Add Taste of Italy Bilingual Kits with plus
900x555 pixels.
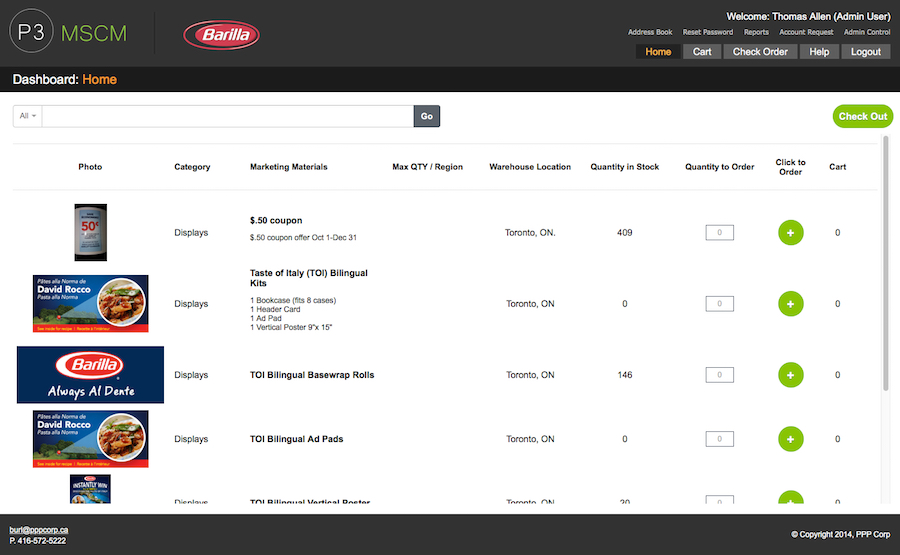(790, 304)
